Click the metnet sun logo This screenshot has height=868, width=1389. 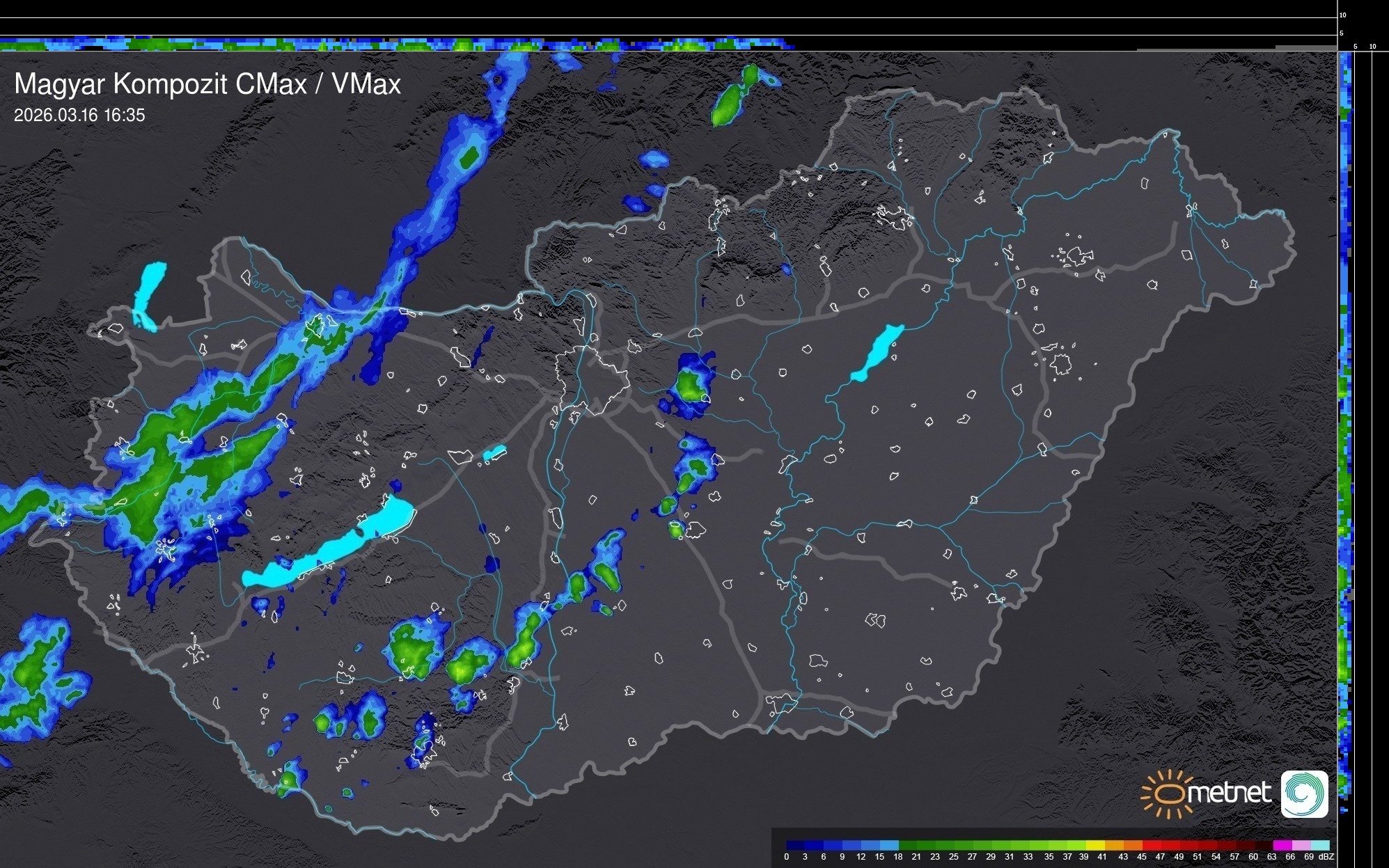1168,794
